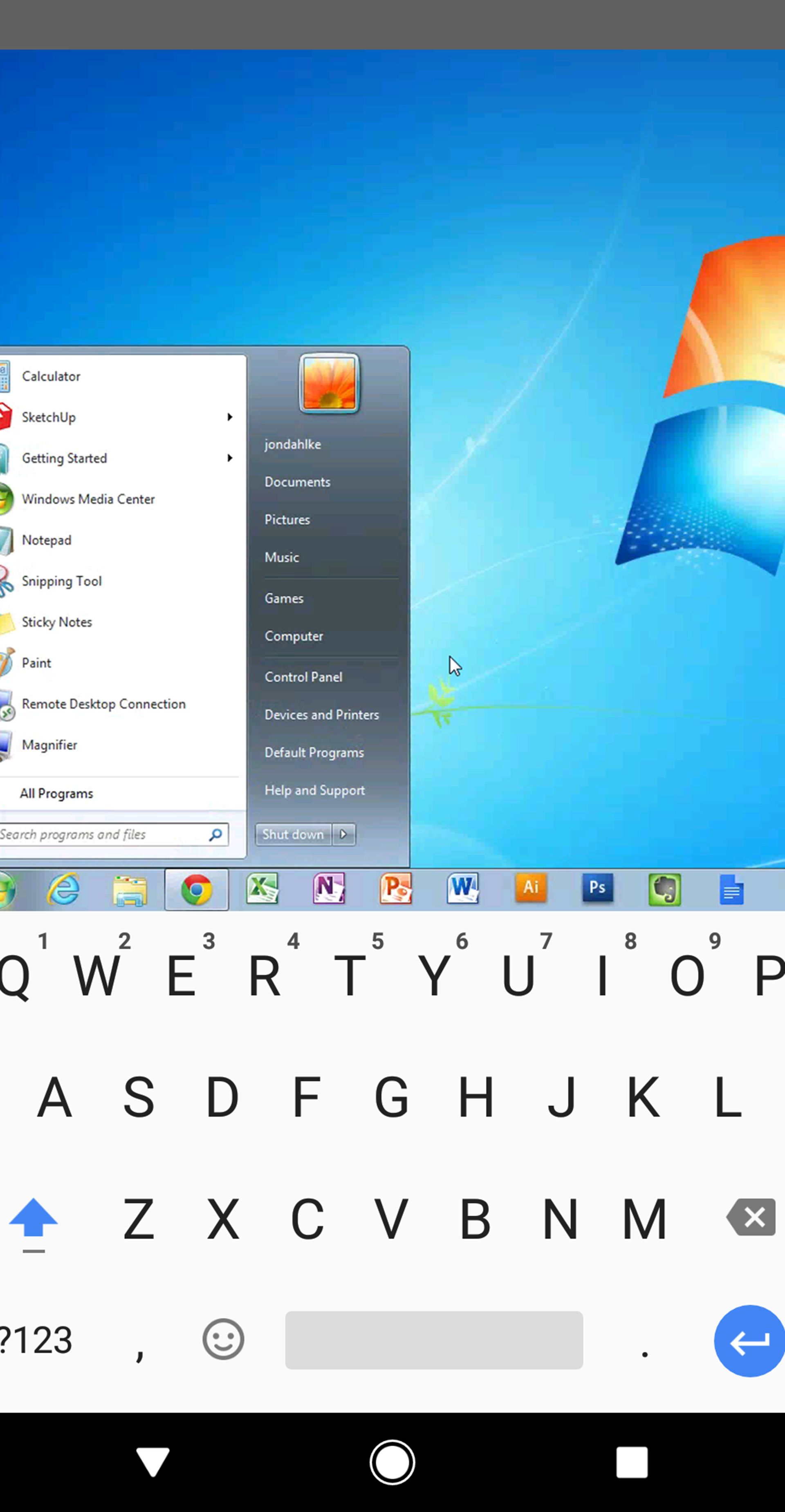
Task: Open Computer from Start menu
Action: pyautogui.click(x=294, y=636)
